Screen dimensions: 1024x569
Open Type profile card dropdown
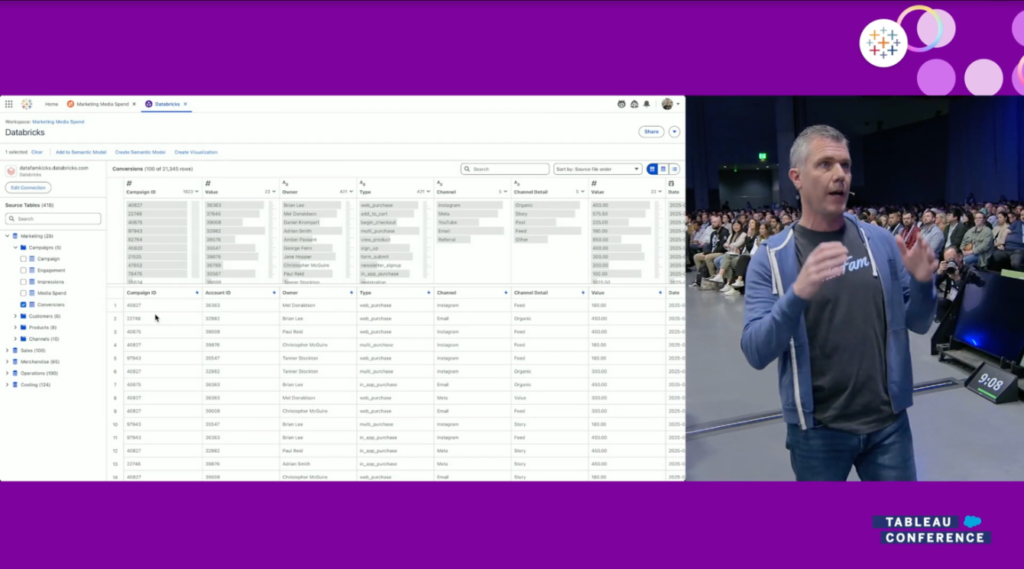point(428,192)
